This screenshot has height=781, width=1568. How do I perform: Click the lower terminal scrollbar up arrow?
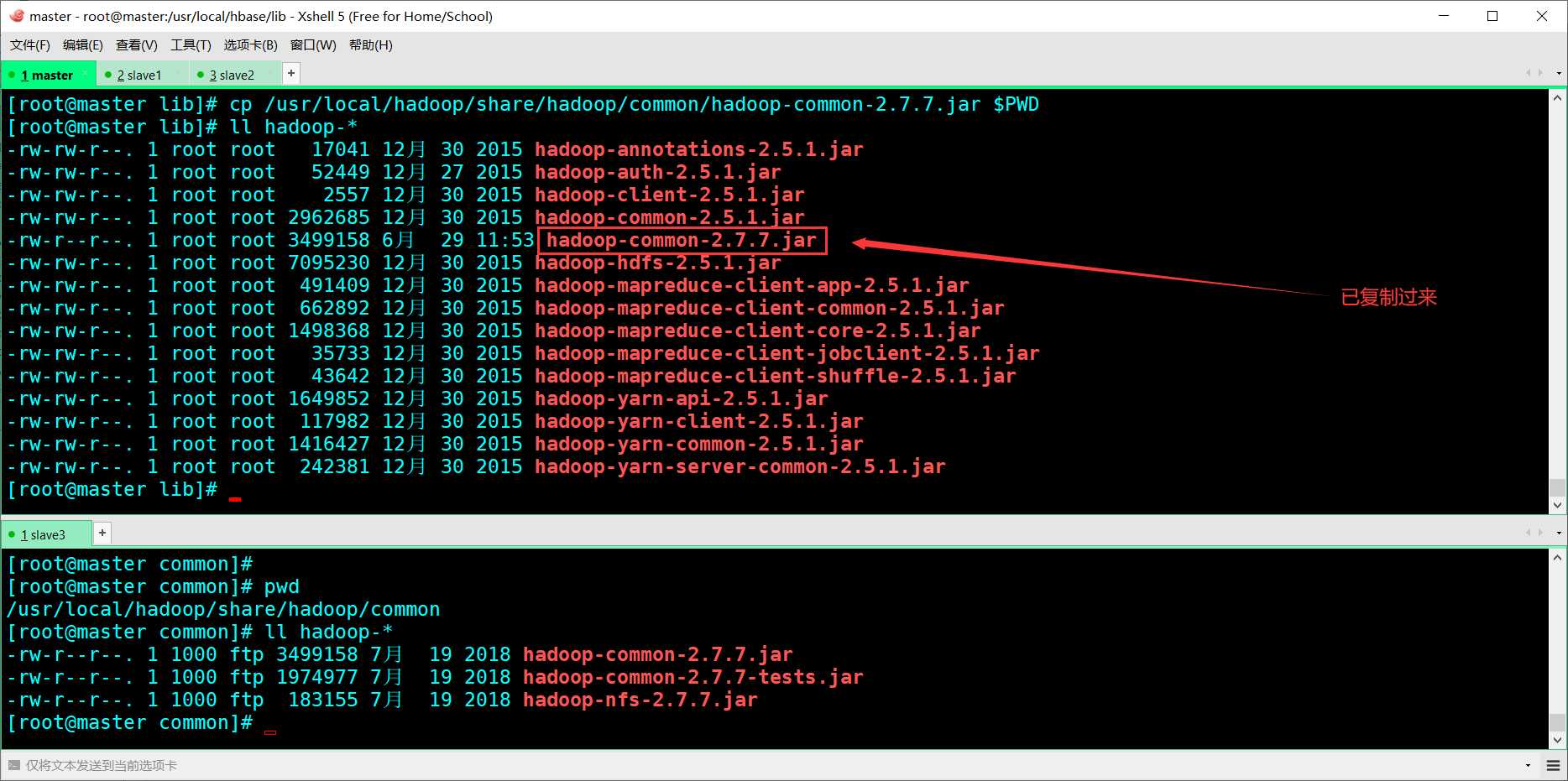(1558, 557)
